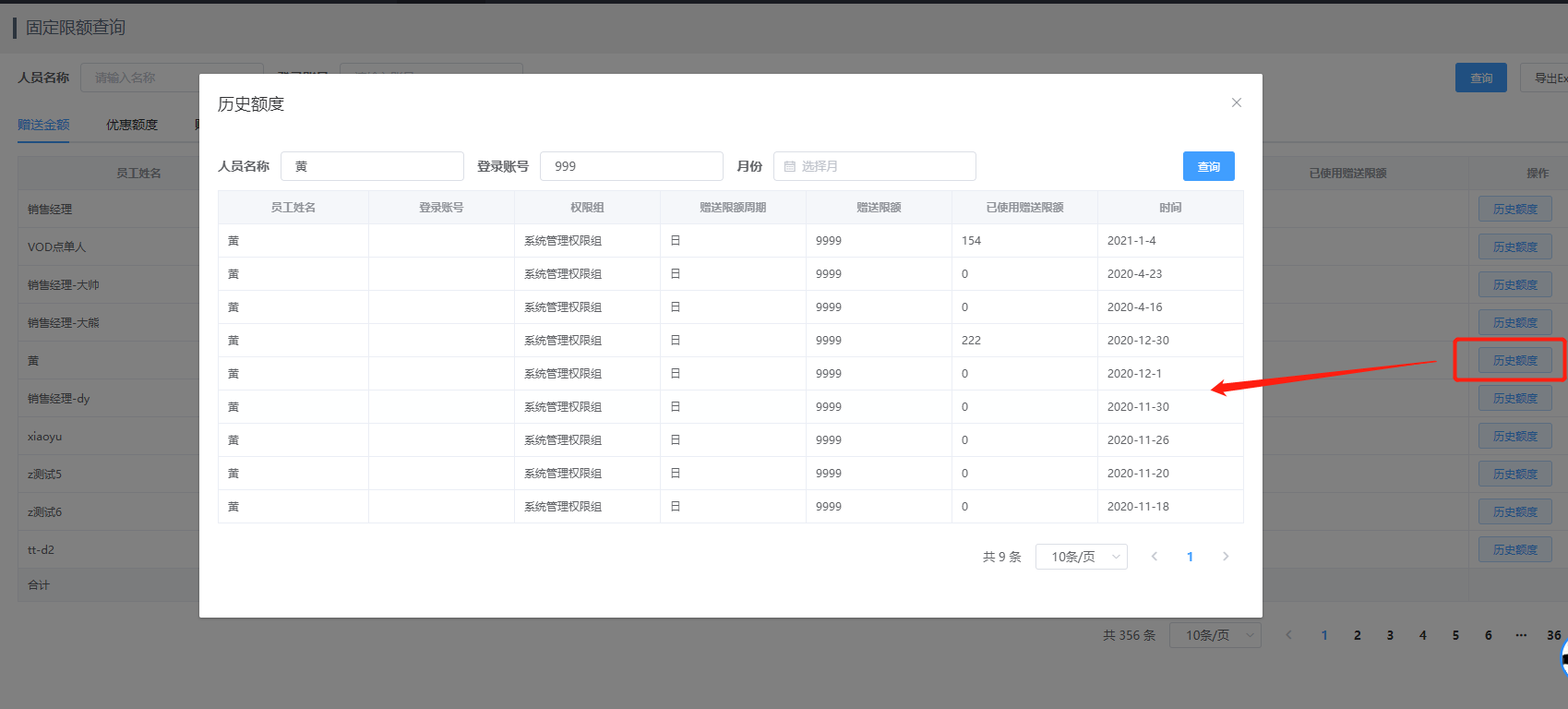This screenshot has width=1568, height=709.
Task: Select page 1 in the dialog pagination
Action: 1191,557
